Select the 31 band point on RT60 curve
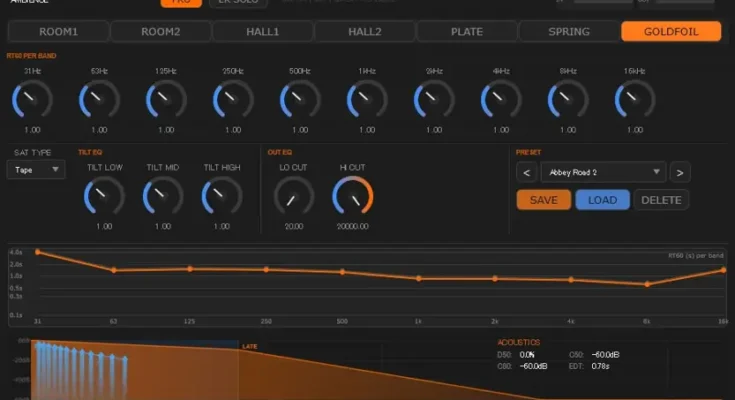The width and height of the screenshot is (735, 400). [x=38, y=252]
